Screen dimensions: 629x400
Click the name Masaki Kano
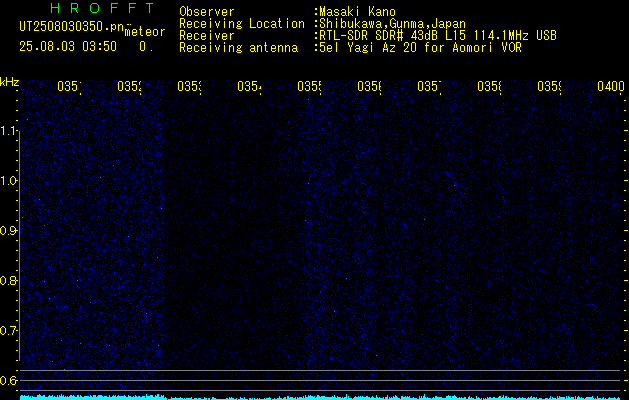pos(357,12)
